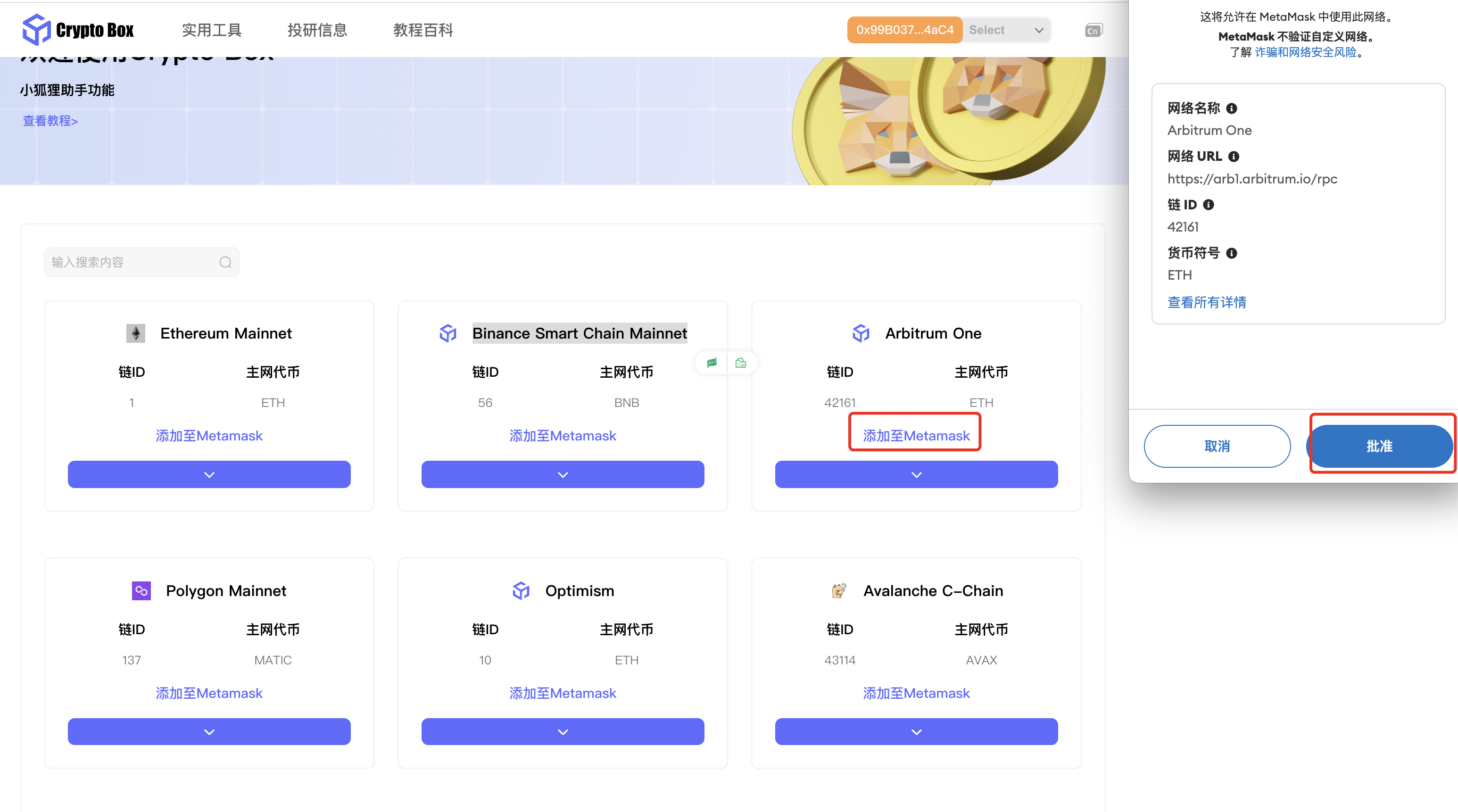Click the https://arb1.arbitrum.io/rpc URL text

tap(1252, 179)
